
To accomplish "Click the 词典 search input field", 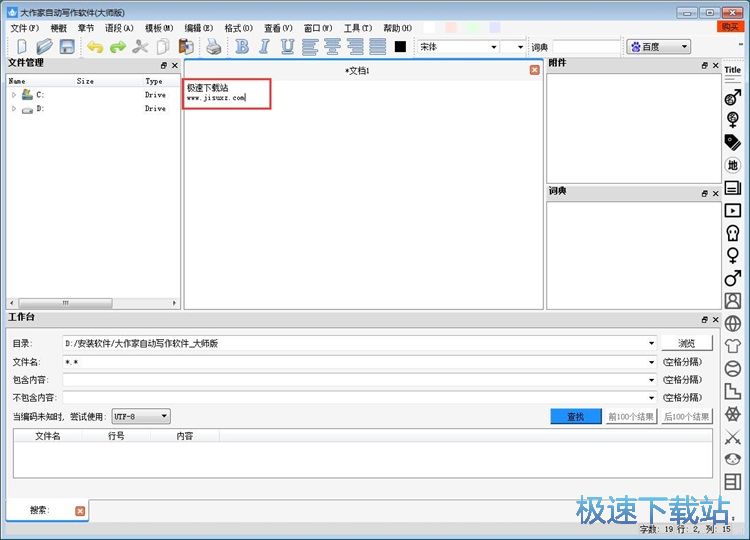I will (x=586, y=47).
